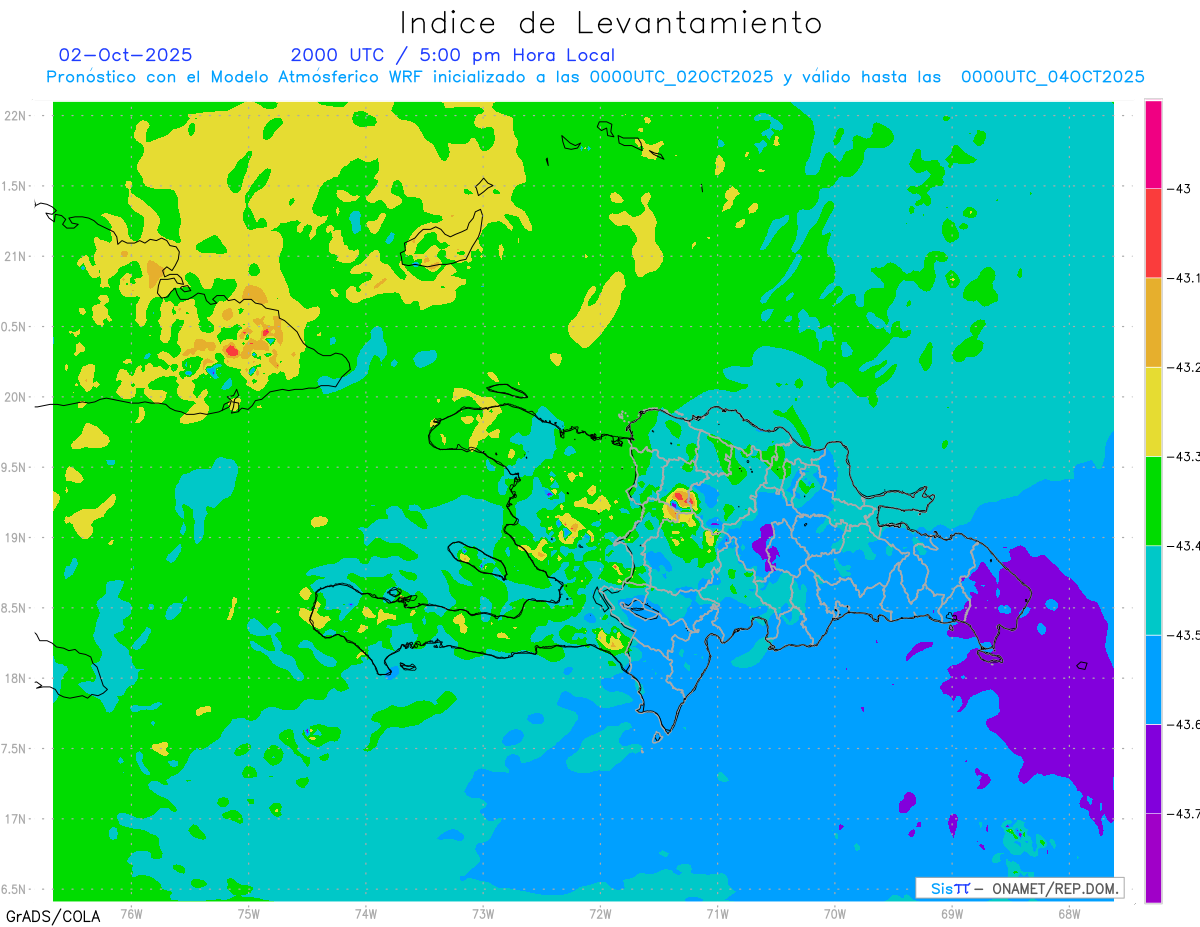Viewport: 1200px width, 927px height.
Task: Click the blue segment of the legend bar
Action: (1153, 679)
